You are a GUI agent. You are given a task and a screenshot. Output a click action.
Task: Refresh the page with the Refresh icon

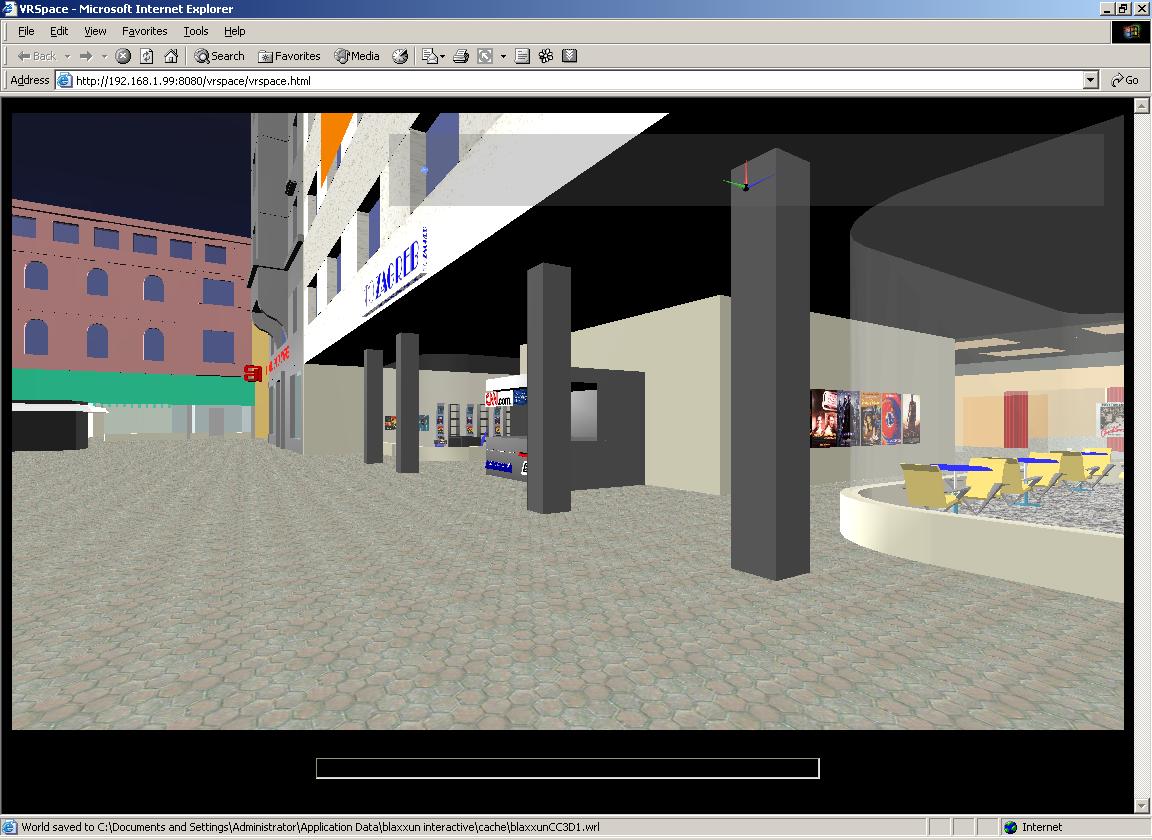click(147, 56)
